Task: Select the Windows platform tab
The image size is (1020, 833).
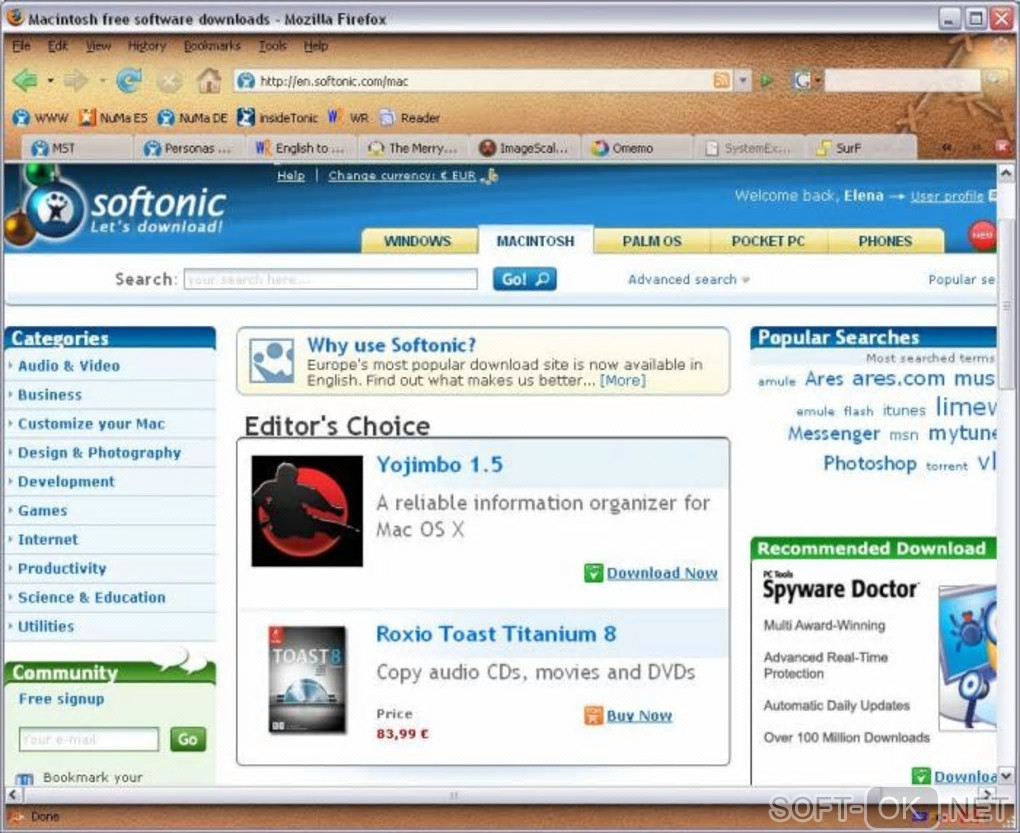Action: pyautogui.click(x=418, y=241)
